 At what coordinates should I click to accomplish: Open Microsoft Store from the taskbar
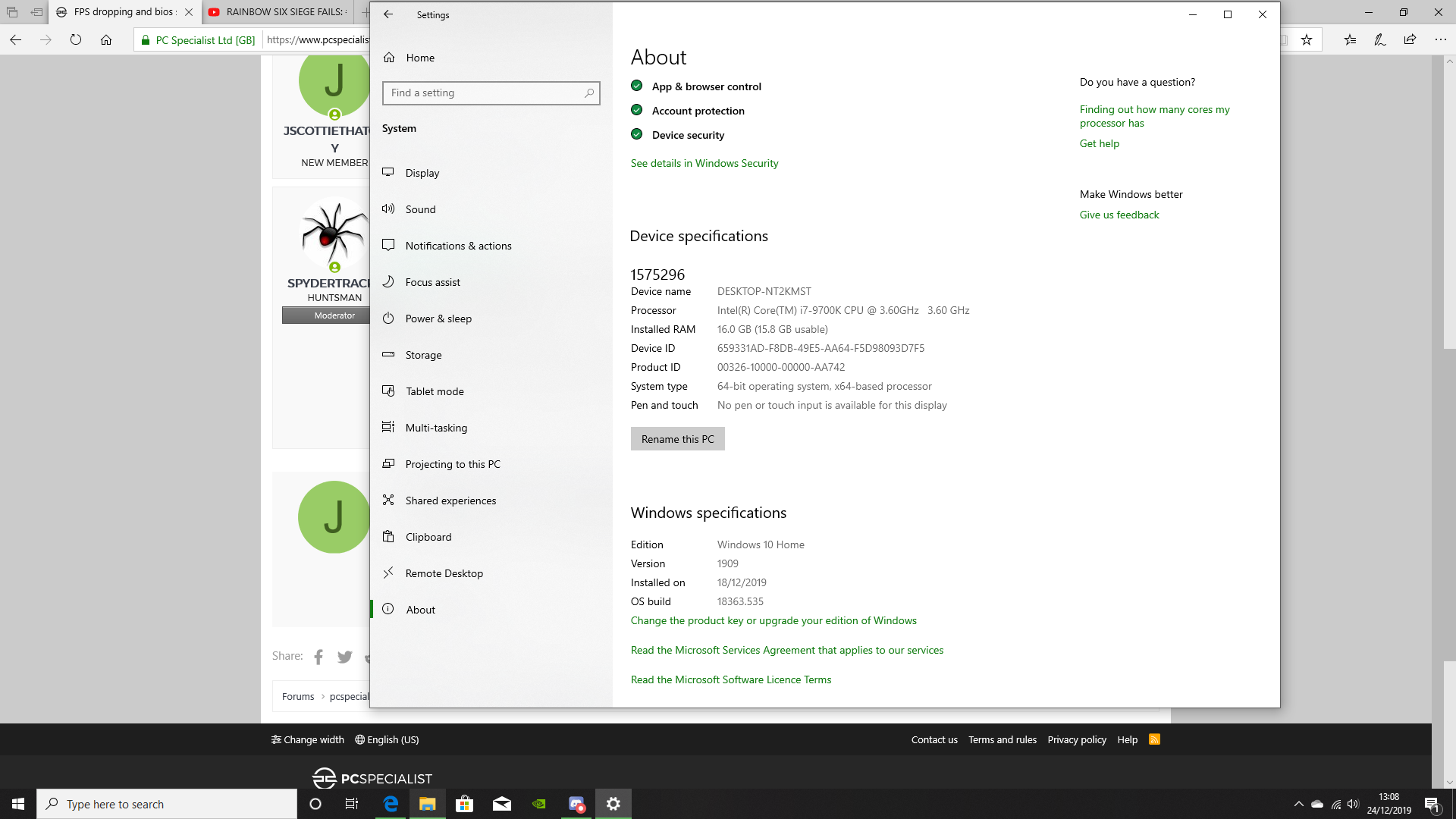pyautogui.click(x=465, y=804)
